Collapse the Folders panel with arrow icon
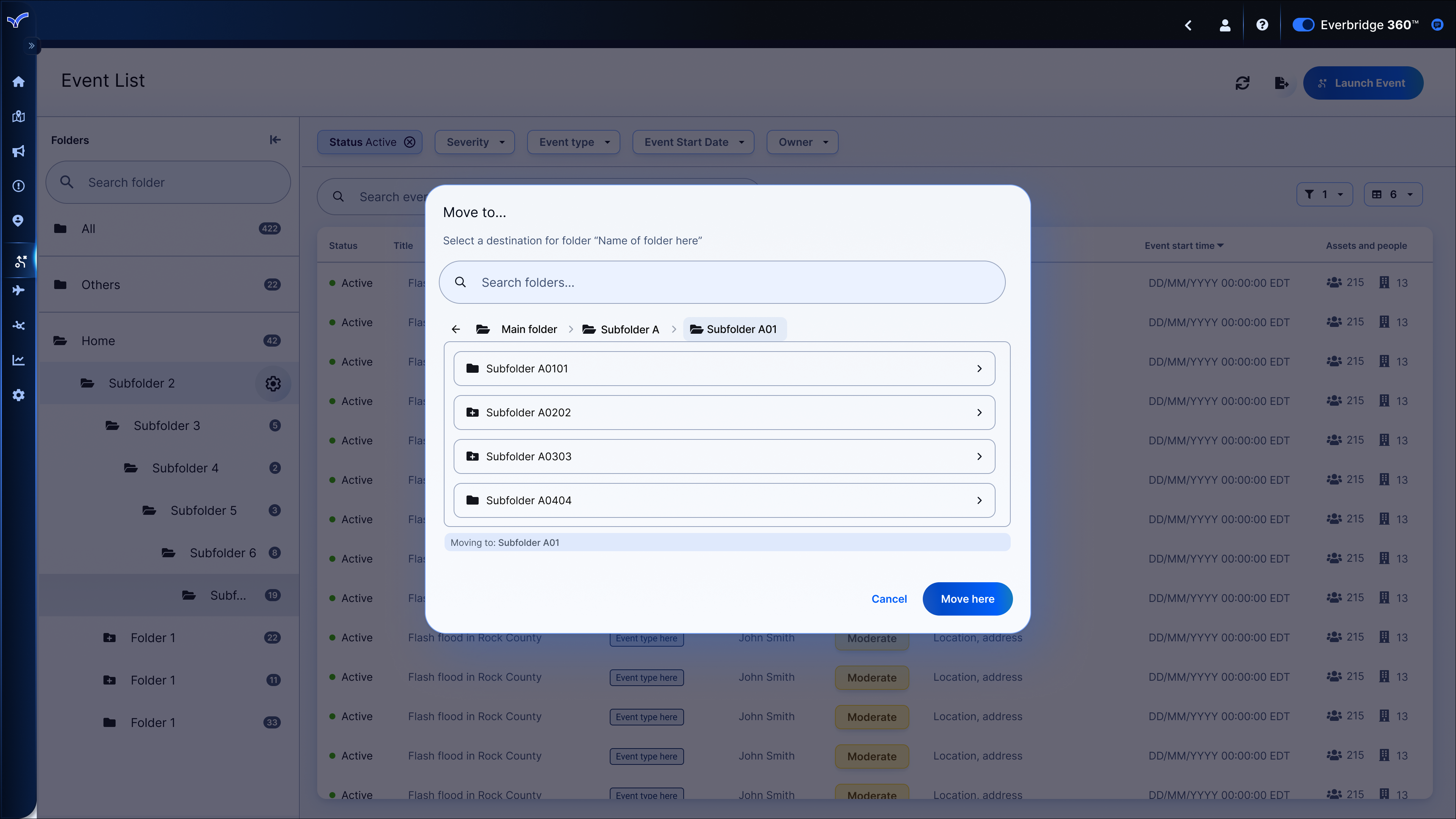The image size is (1456, 819). point(275,139)
